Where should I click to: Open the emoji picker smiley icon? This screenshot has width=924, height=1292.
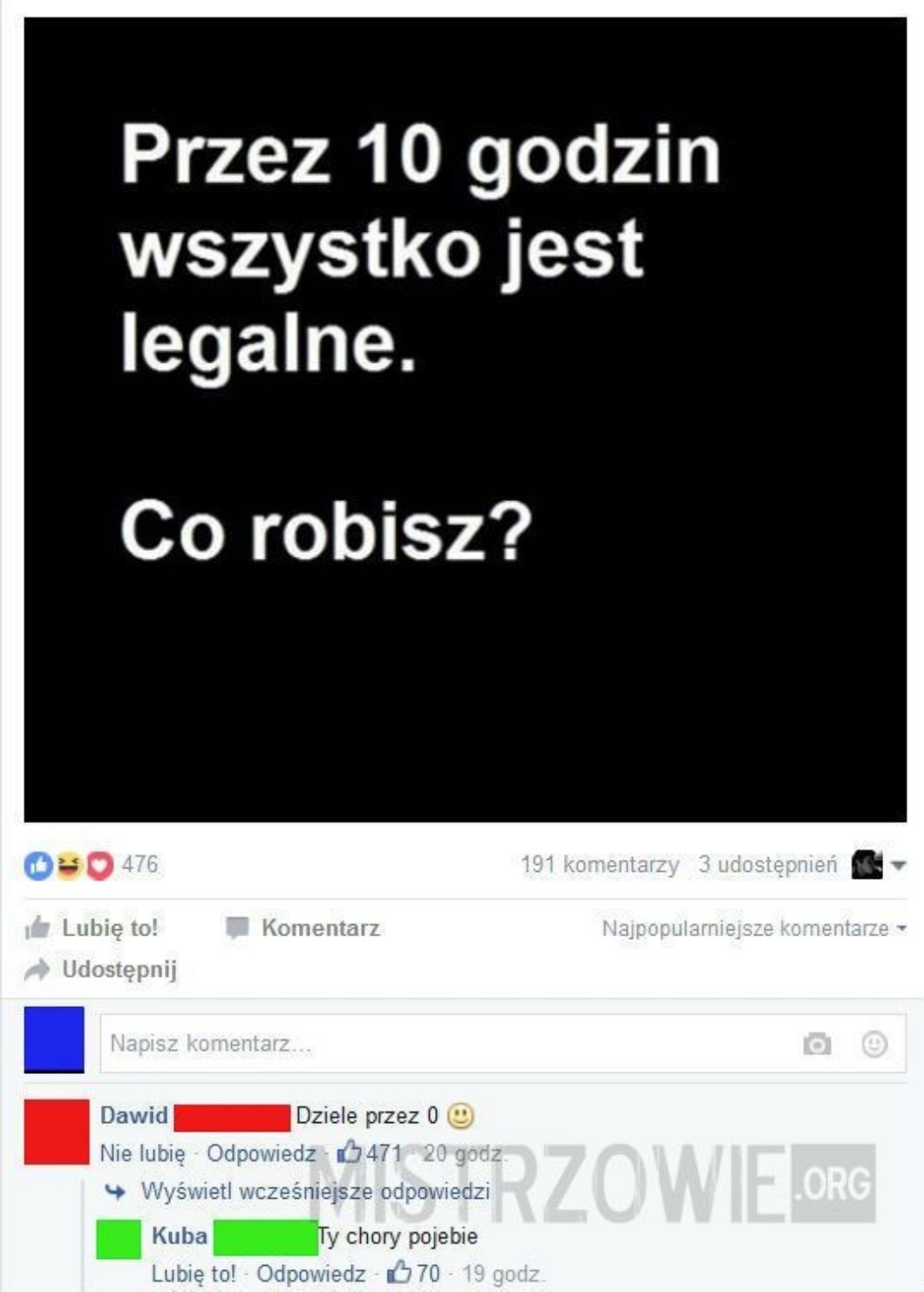pos(874,1044)
